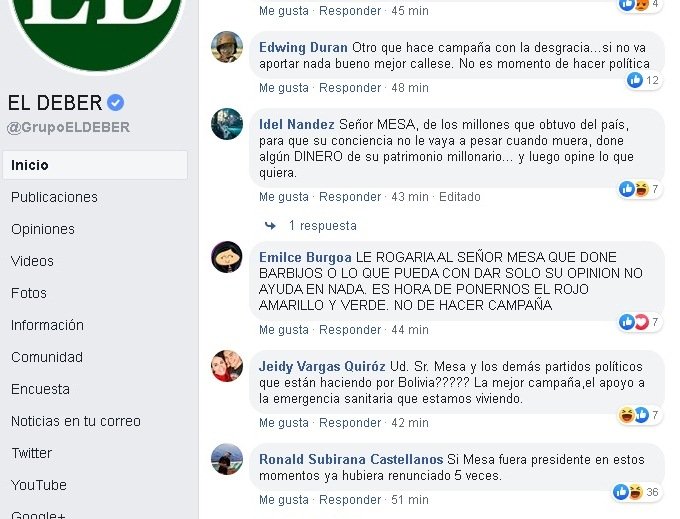Click the Editado label on Idel's comment

(460, 196)
